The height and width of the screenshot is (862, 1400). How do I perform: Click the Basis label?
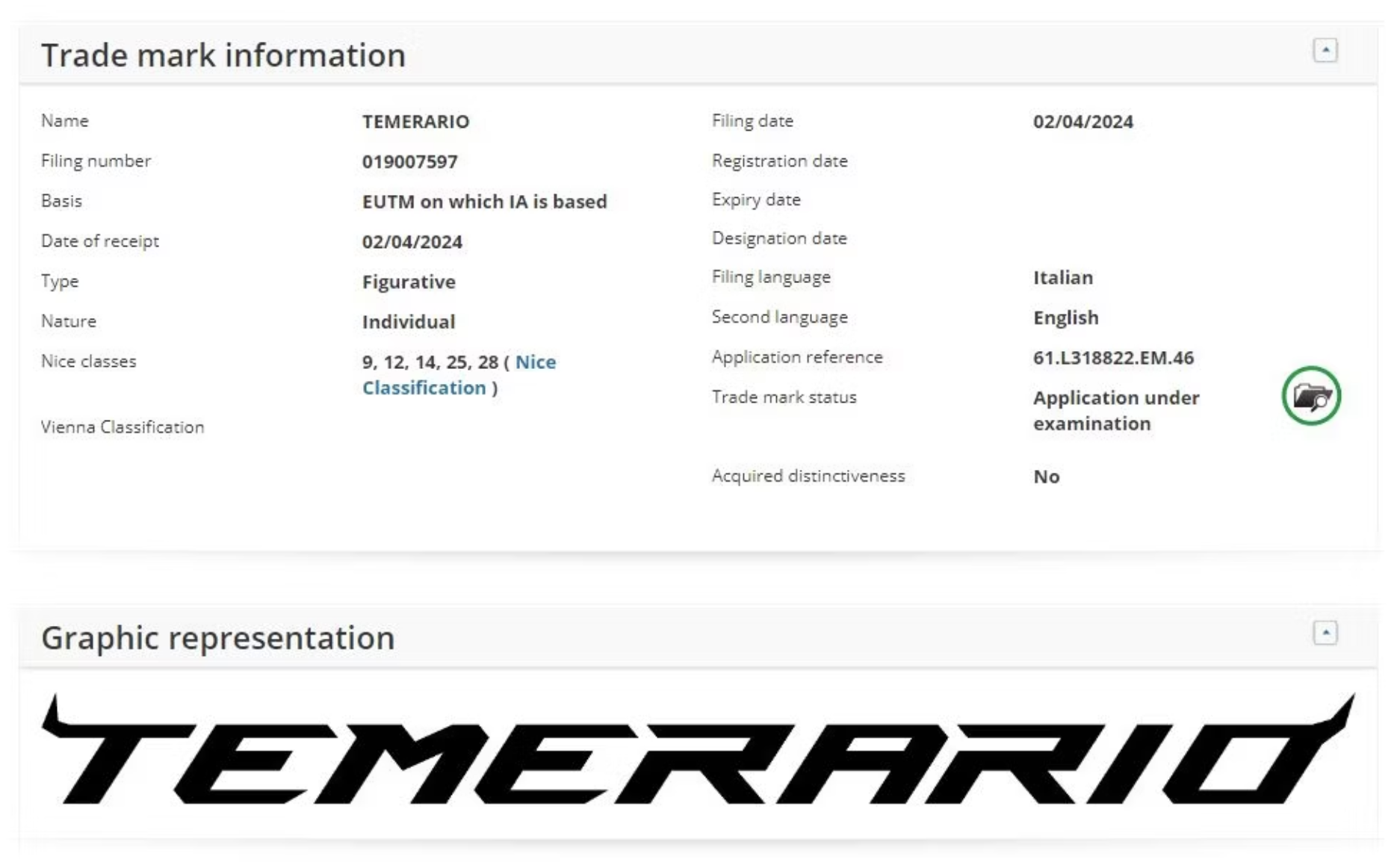(61, 201)
